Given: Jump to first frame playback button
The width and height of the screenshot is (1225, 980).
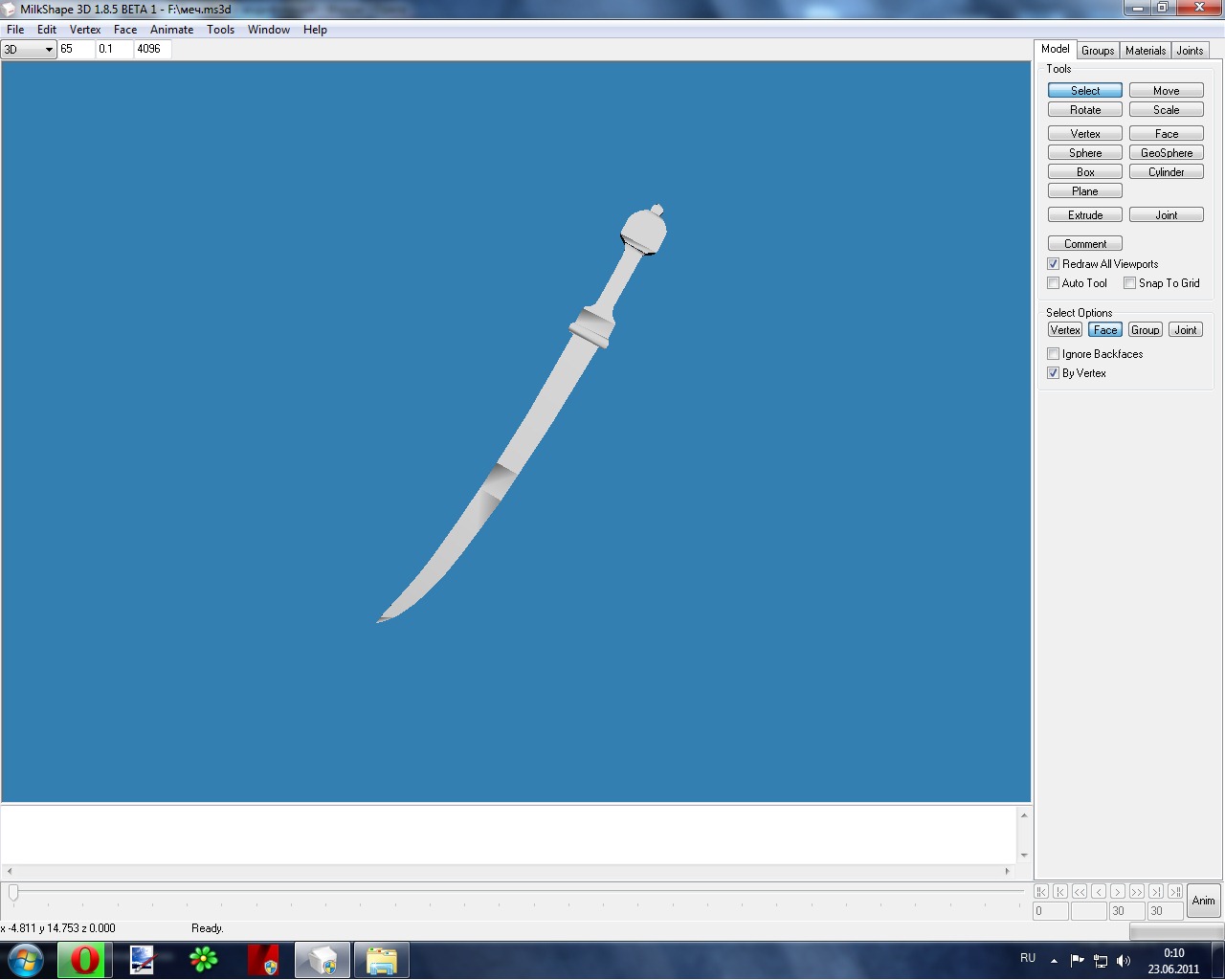Looking at the screenshot, I should point(1041,891).
